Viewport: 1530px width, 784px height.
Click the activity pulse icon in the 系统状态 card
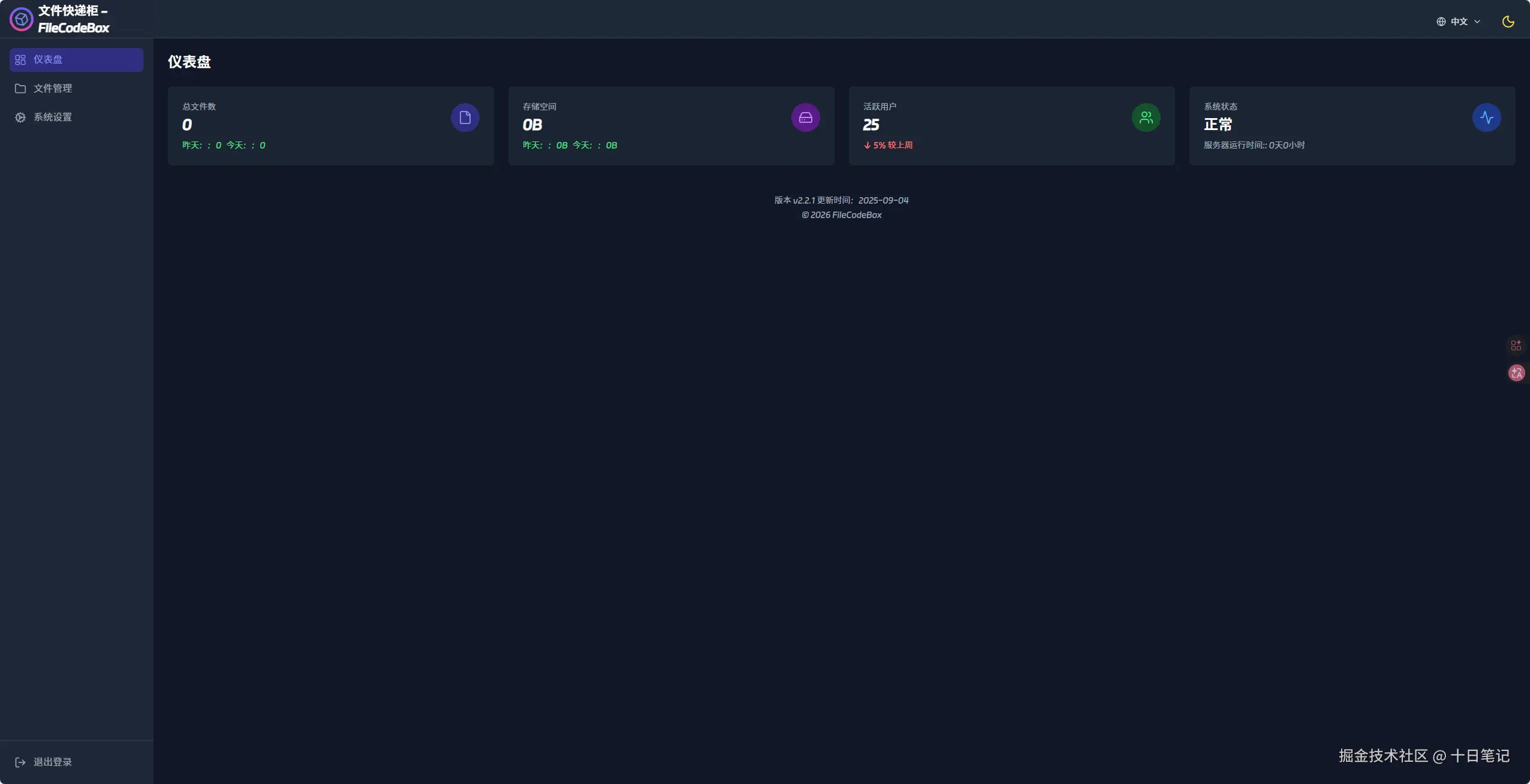(1486, 117)
